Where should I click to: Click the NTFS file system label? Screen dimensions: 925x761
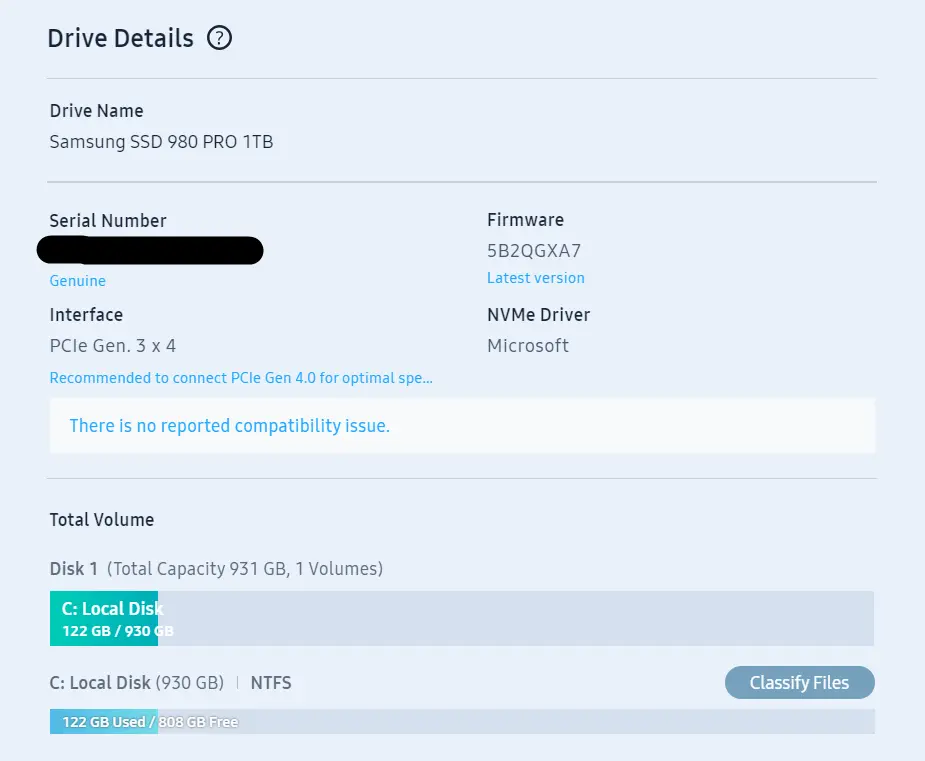[271, 683]
